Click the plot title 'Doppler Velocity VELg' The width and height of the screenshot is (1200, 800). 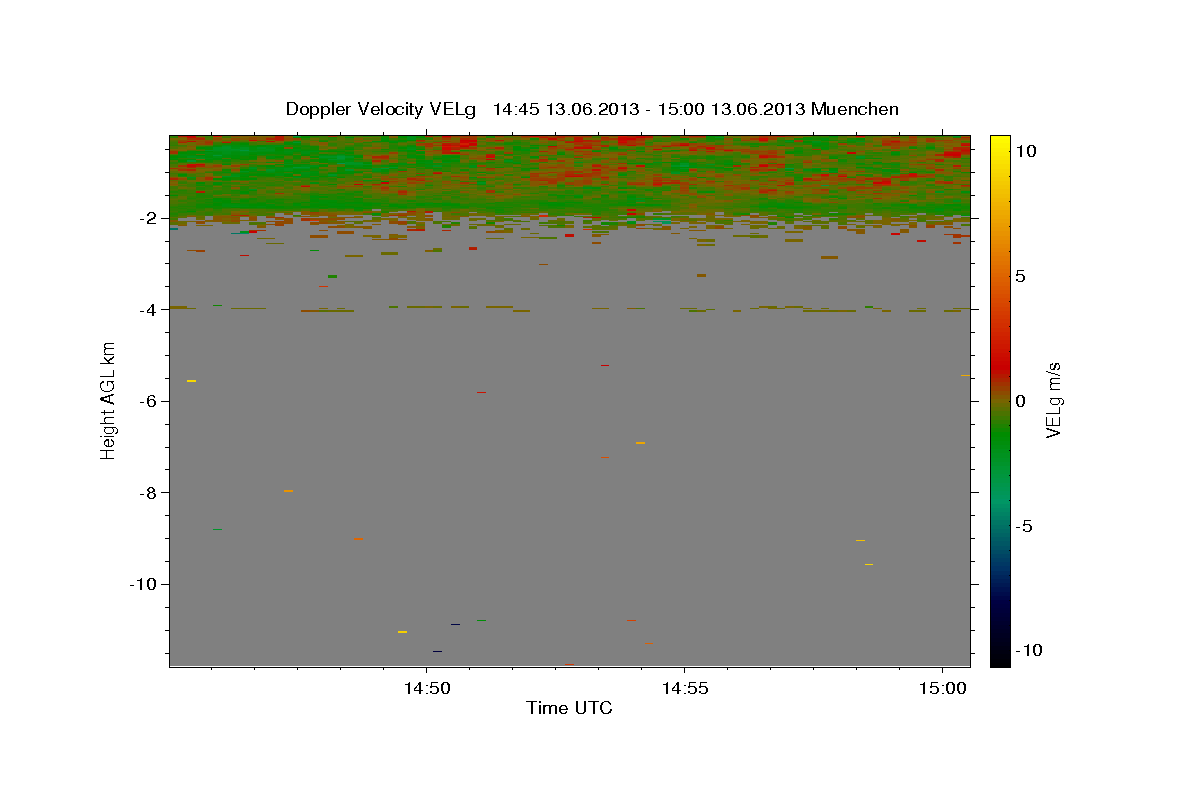382,109
